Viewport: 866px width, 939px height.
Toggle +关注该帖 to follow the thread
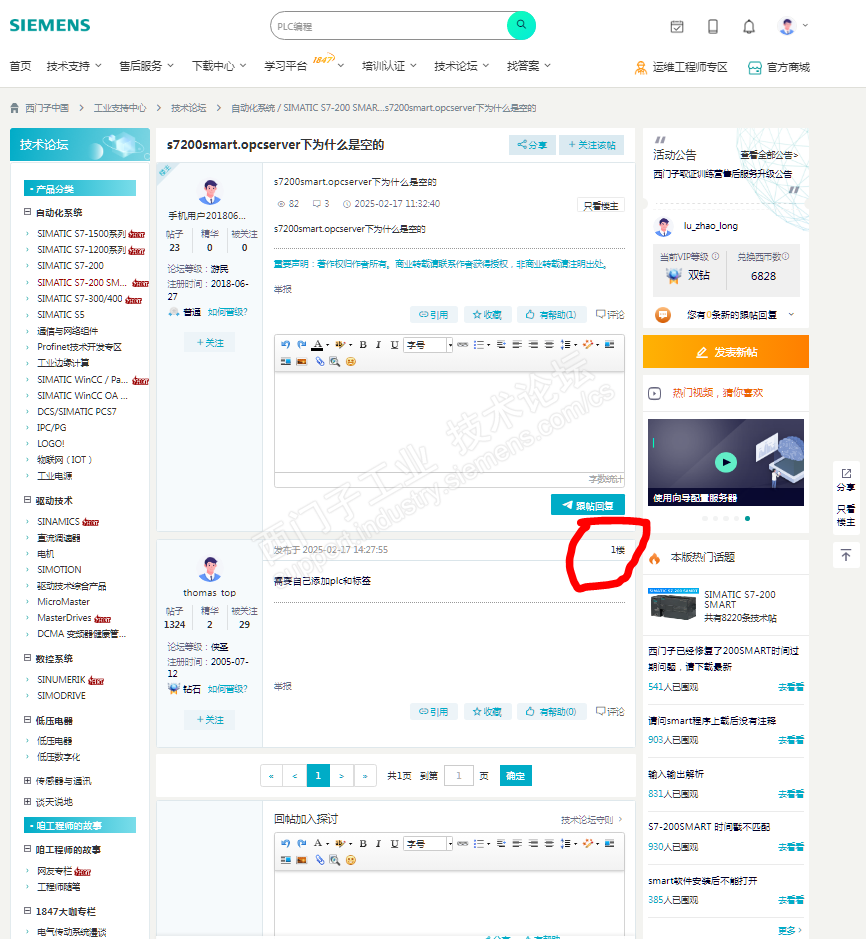592,145
